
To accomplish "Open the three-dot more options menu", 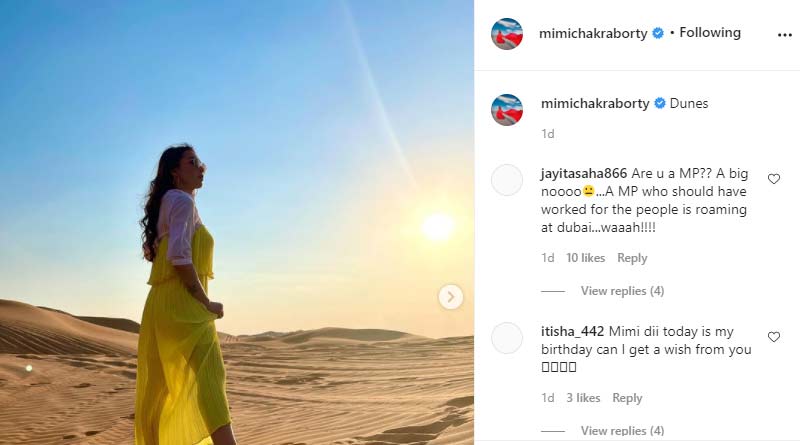I will (784, 35).
